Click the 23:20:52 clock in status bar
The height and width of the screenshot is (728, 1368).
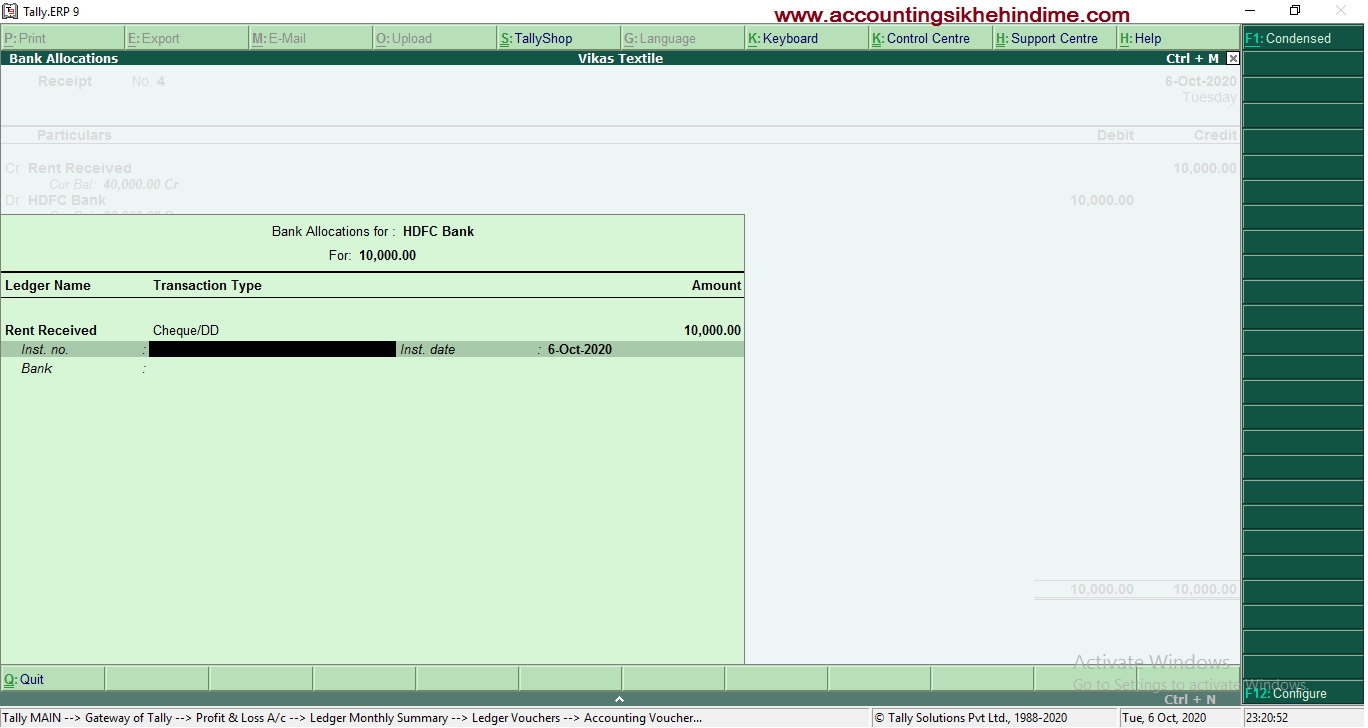(x=1267, y=717)
